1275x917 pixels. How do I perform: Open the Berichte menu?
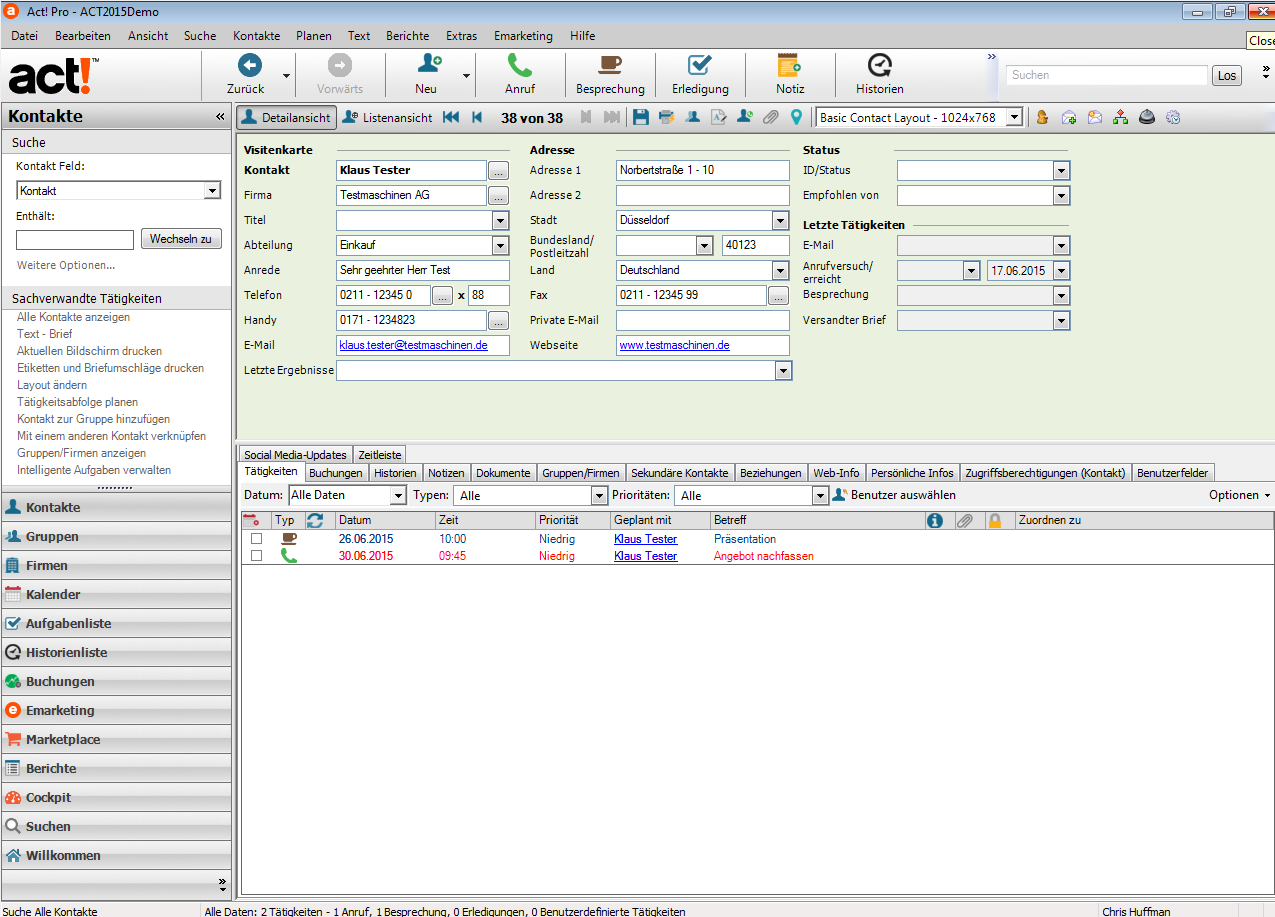[x=407, y=36]
